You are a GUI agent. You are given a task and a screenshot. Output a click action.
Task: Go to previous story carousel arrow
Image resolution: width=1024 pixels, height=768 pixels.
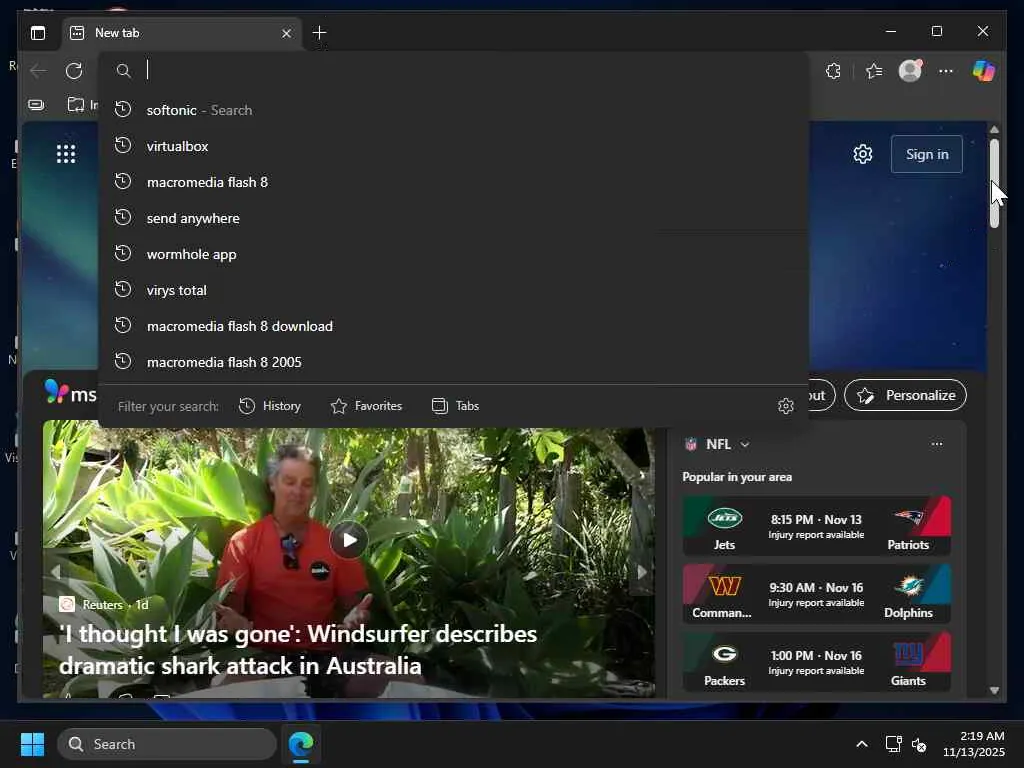[x=56, y=572]
